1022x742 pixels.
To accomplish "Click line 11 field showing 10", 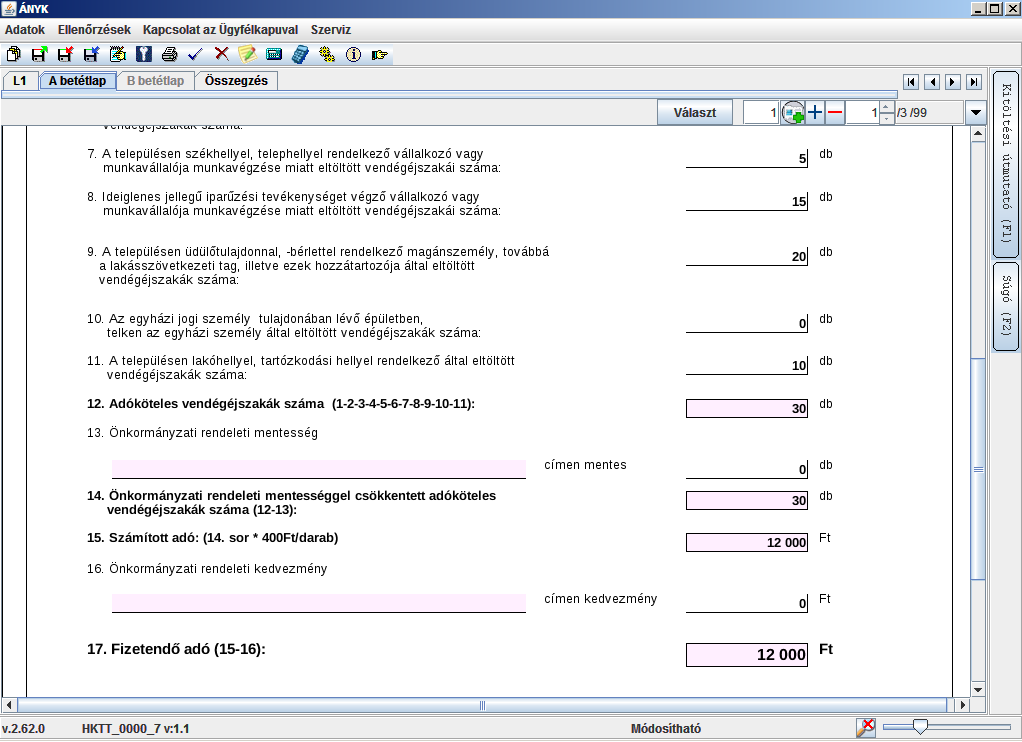I will [x=747, y=365].
